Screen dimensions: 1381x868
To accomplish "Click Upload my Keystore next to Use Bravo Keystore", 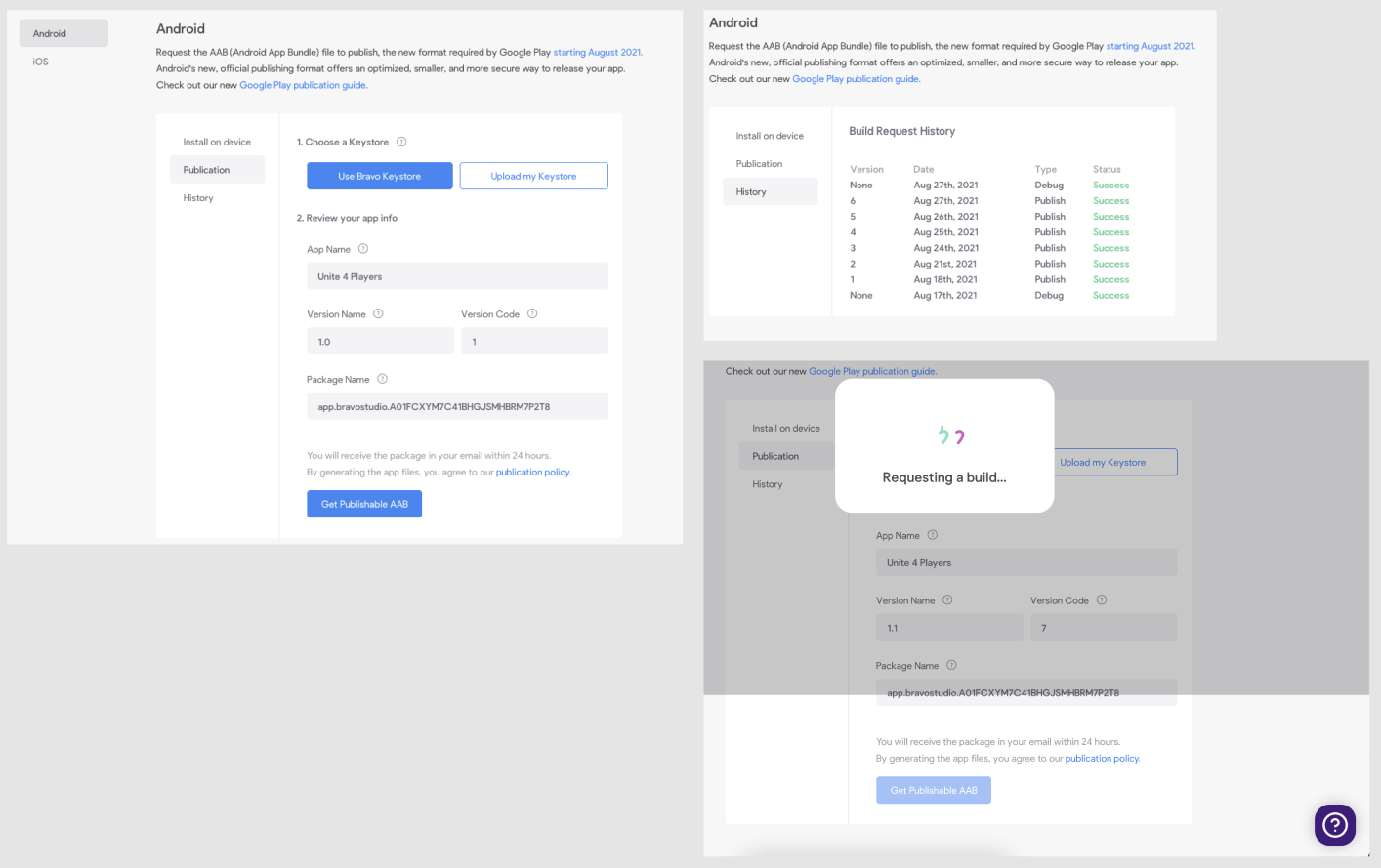I will (x=534, y=176).
